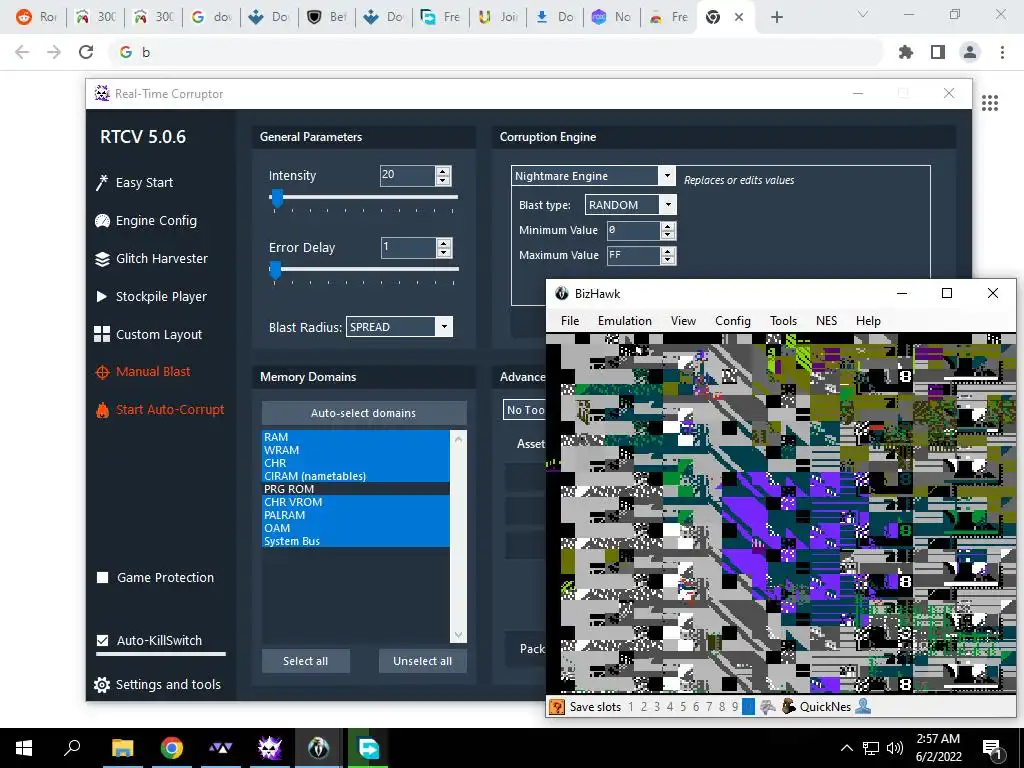Open BizHawk Emulation menu

click(624, 321)
